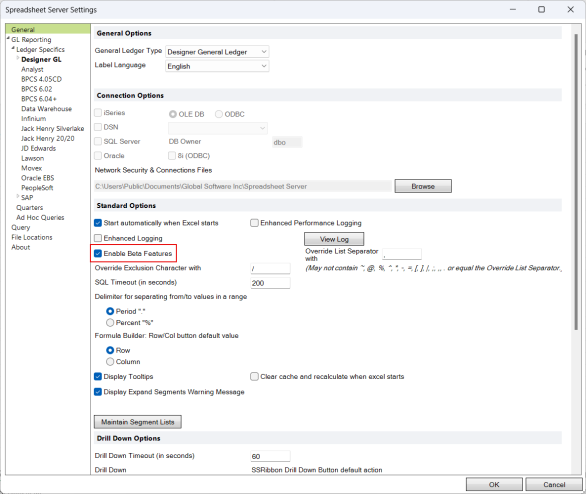
Task: Select BPCS 6.02 in the tree
Action: pyautogui.click(x=37, y=89)
